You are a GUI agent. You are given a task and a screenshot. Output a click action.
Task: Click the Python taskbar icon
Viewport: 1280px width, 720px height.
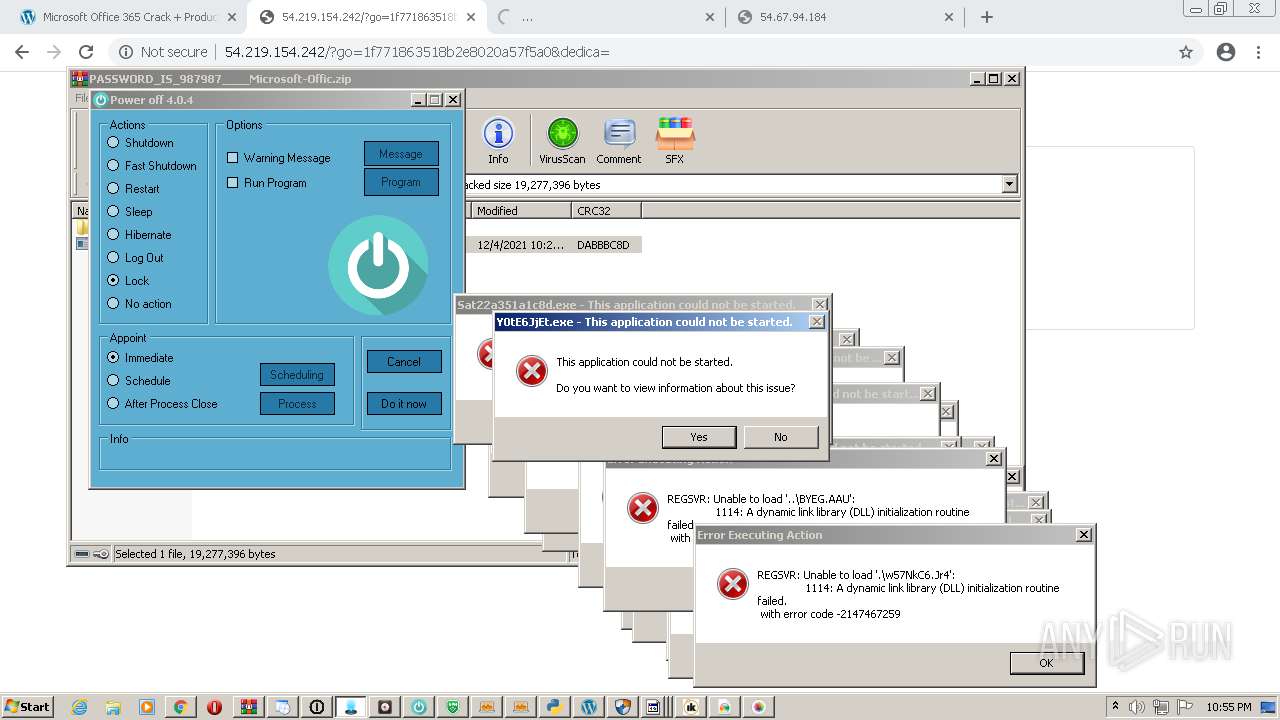tap(553, 707)
